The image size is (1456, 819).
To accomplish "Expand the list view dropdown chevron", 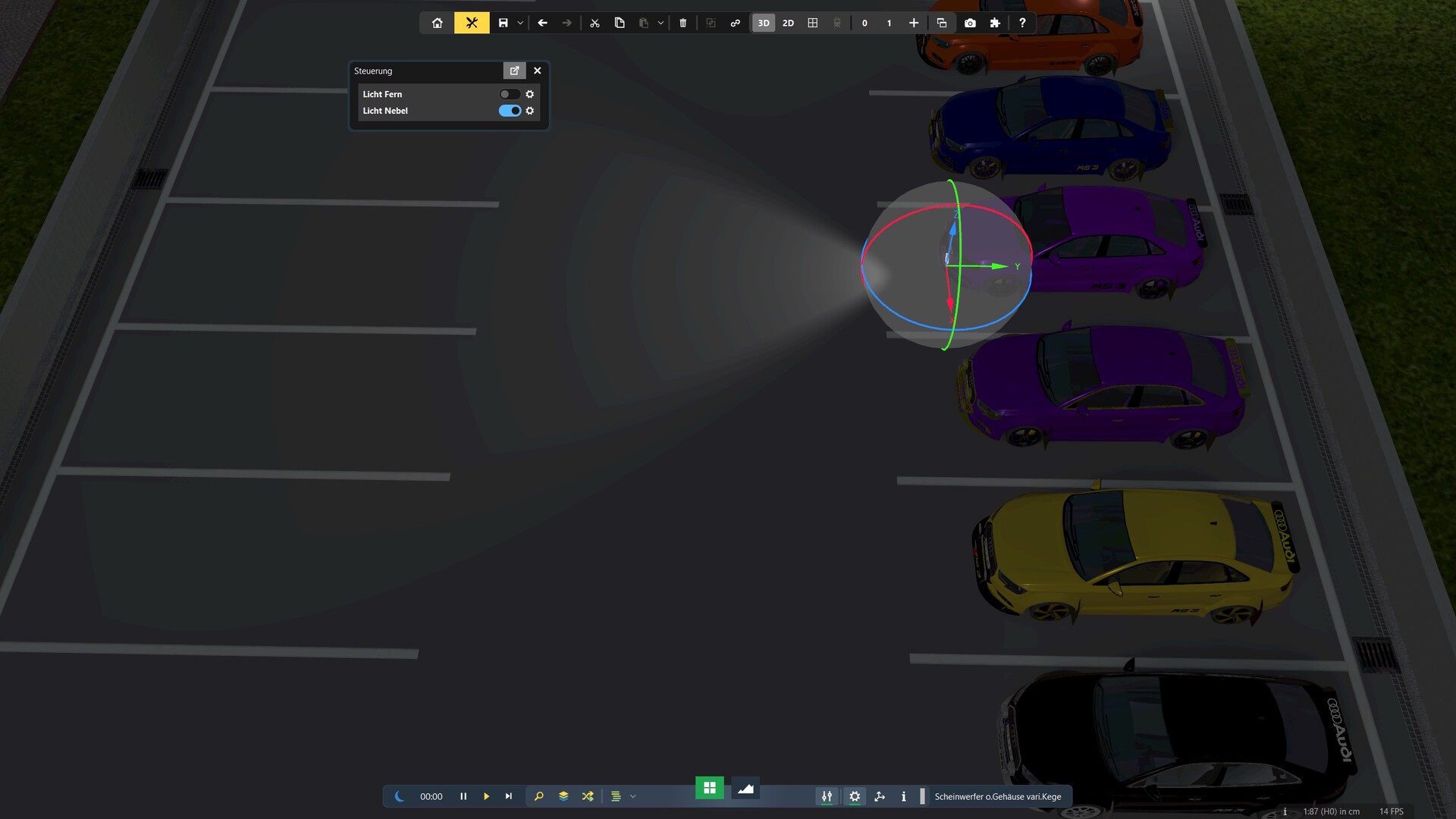I will pyautogui.click(x=633, y=796).
